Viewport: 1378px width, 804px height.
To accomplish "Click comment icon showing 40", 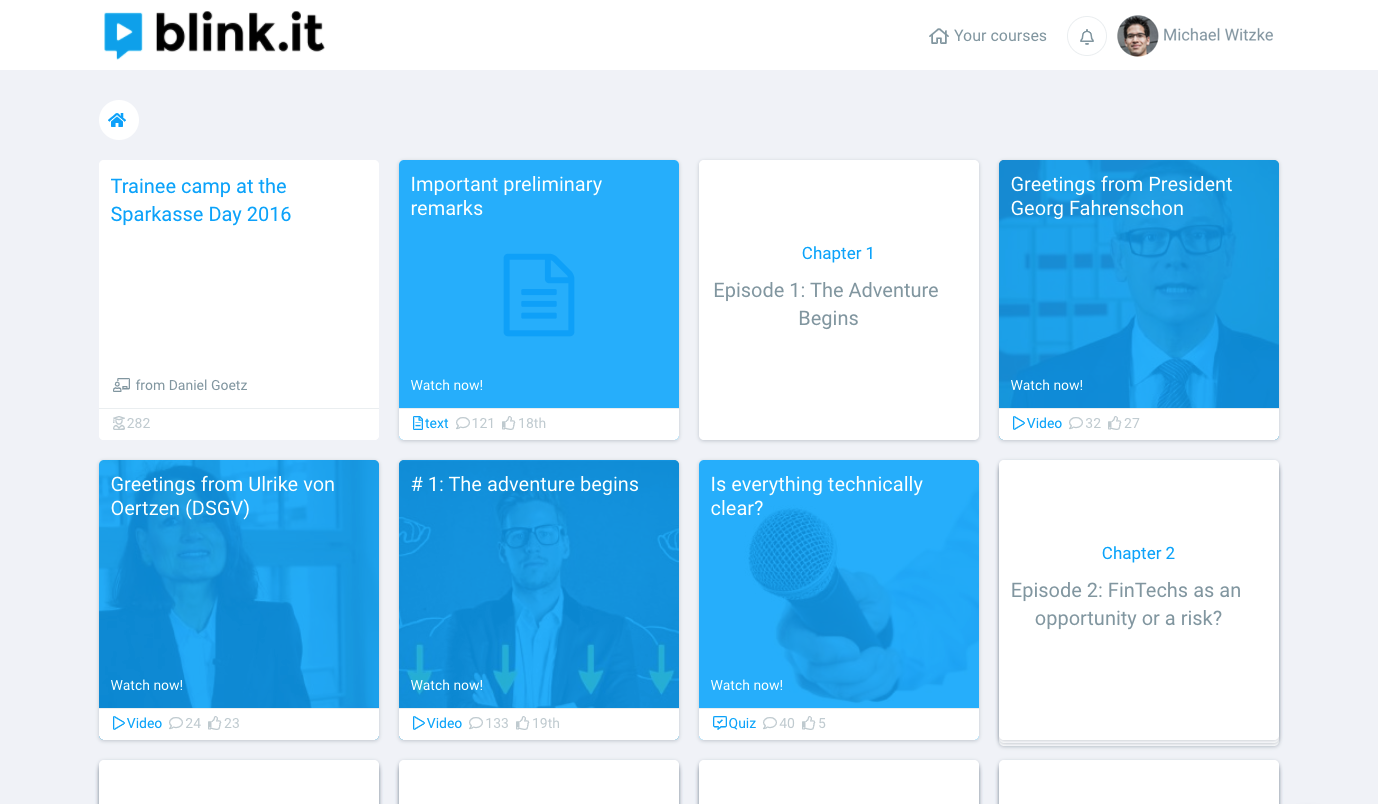I will (769, 723).
